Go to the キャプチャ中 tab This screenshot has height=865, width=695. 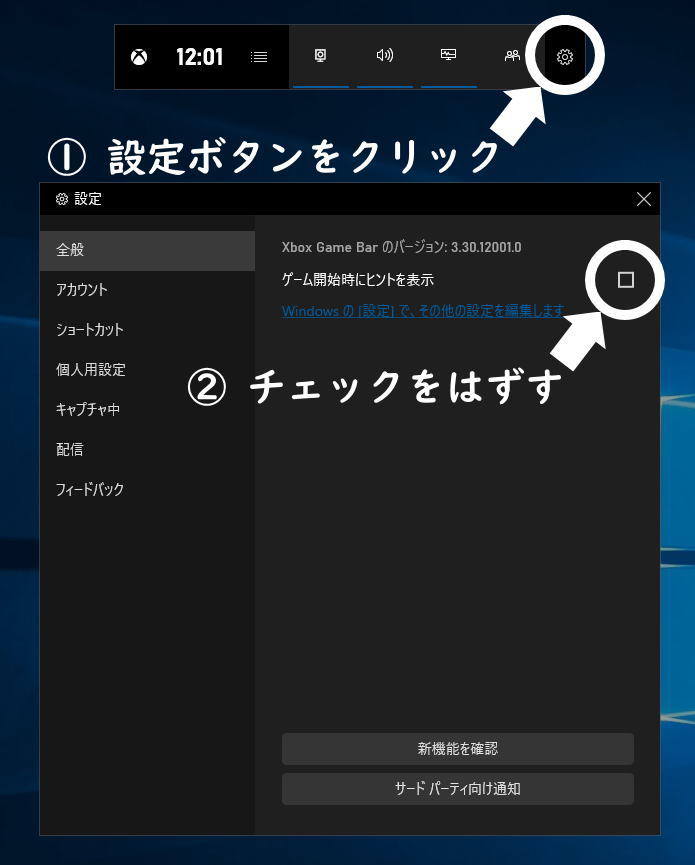click(147, 409)
